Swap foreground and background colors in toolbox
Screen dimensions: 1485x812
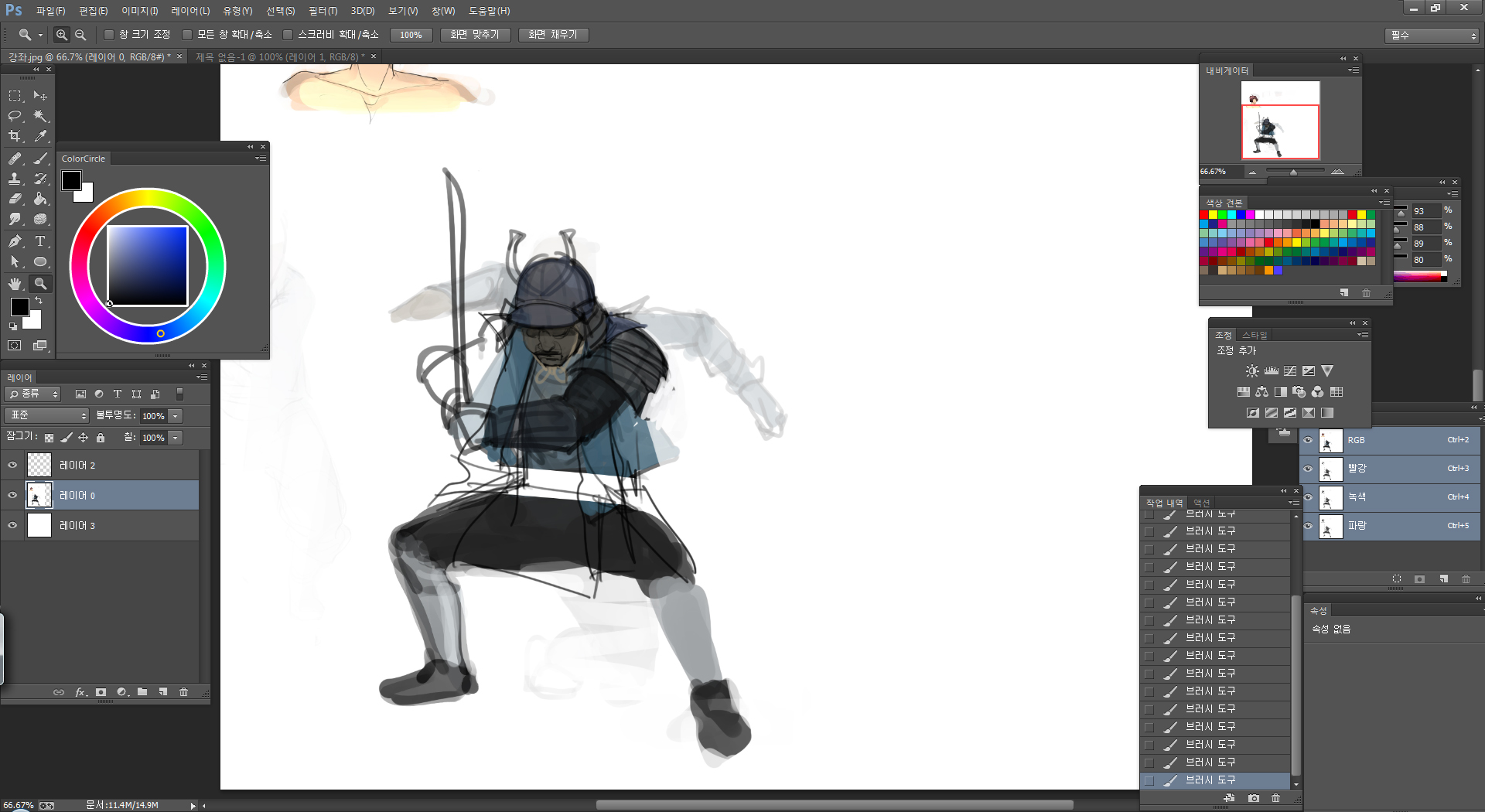39,300
